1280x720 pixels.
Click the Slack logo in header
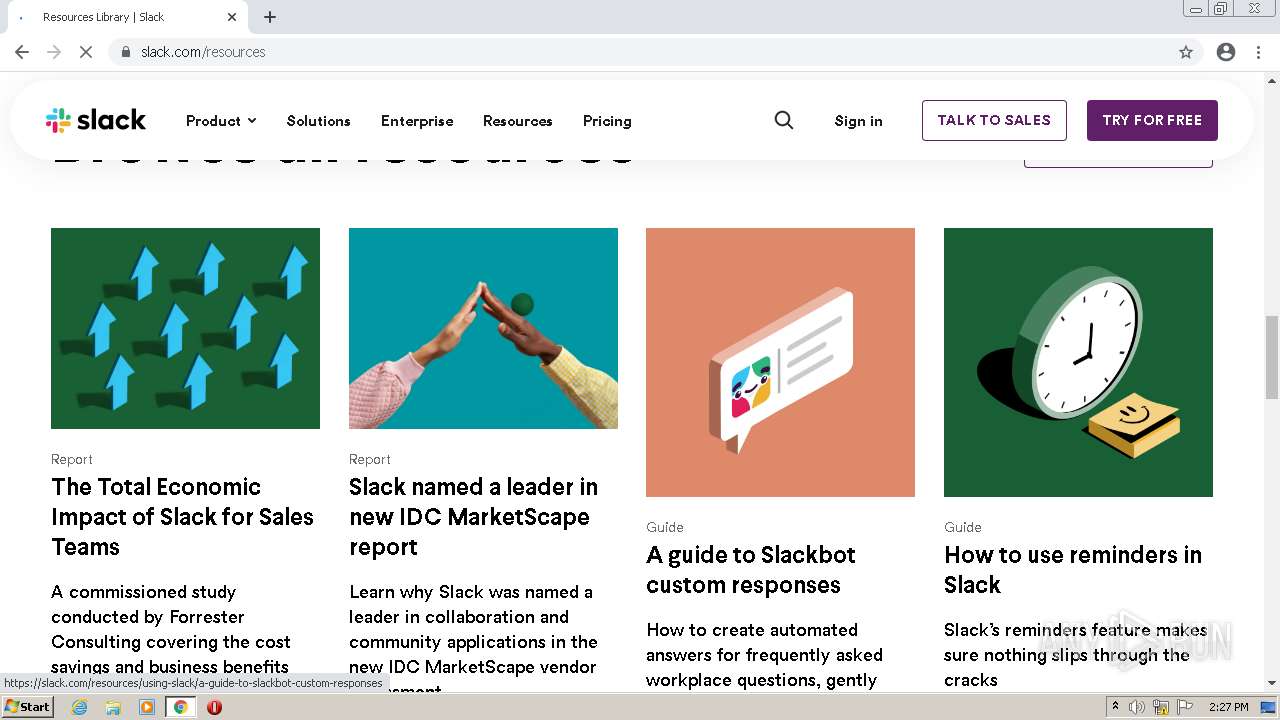[96, 121]
